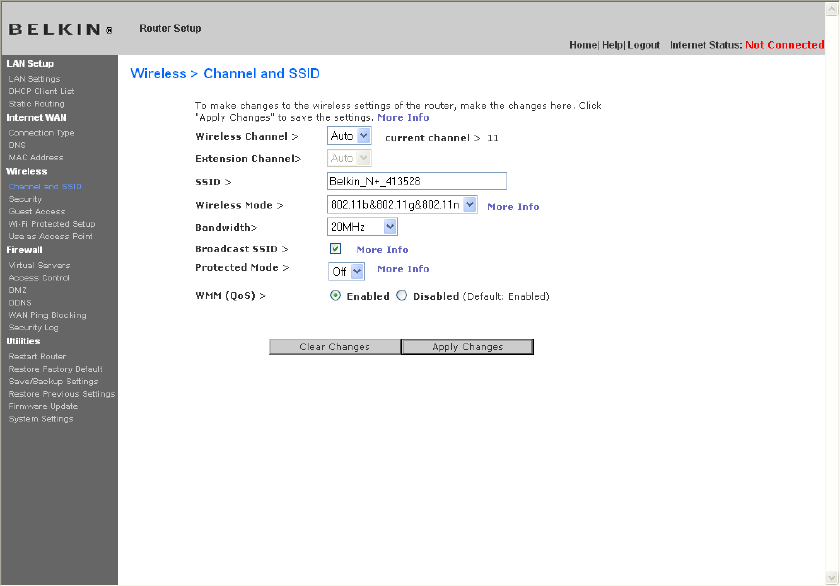Open Guest Access in the sidebar

[x=37, y=212]
